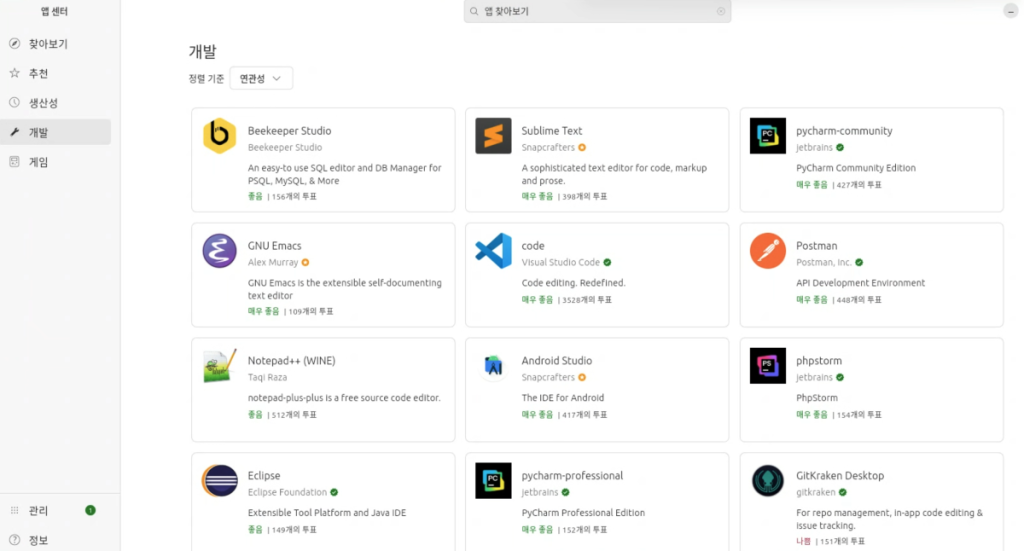This screenshot has height=551, width=1024.
Task: Click the grid icon beside 관리
Action: (14, 510)
